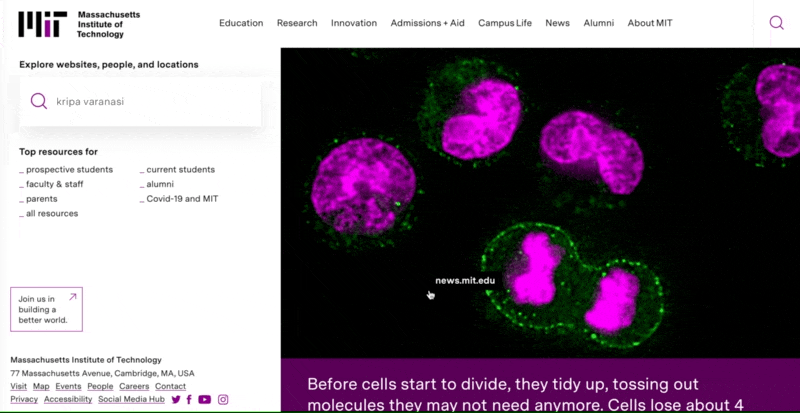Click the arrow in 'Join us' box
The height and width of the screenshot is (413, 800).
(72, 297)
